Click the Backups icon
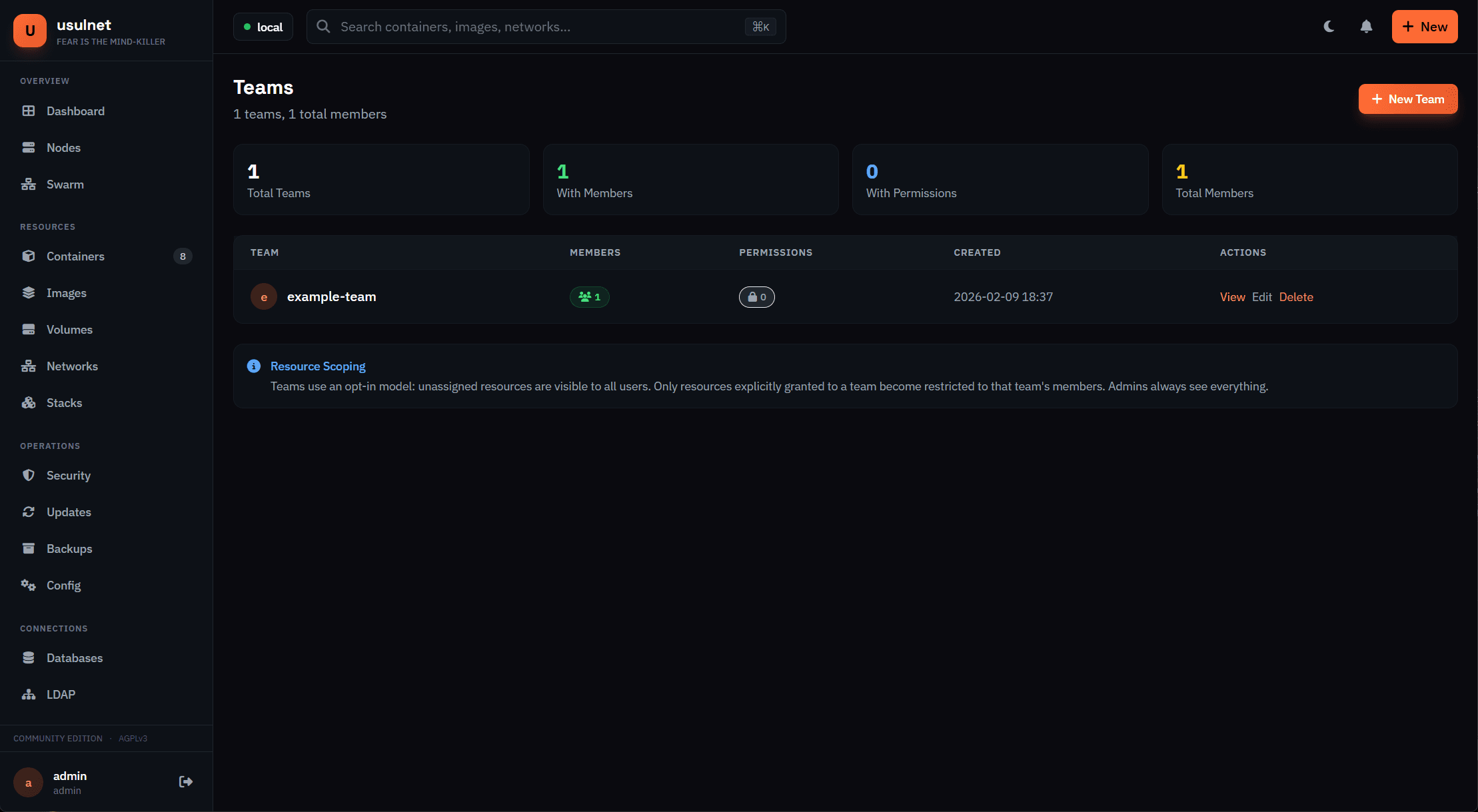 click(28, 548)
